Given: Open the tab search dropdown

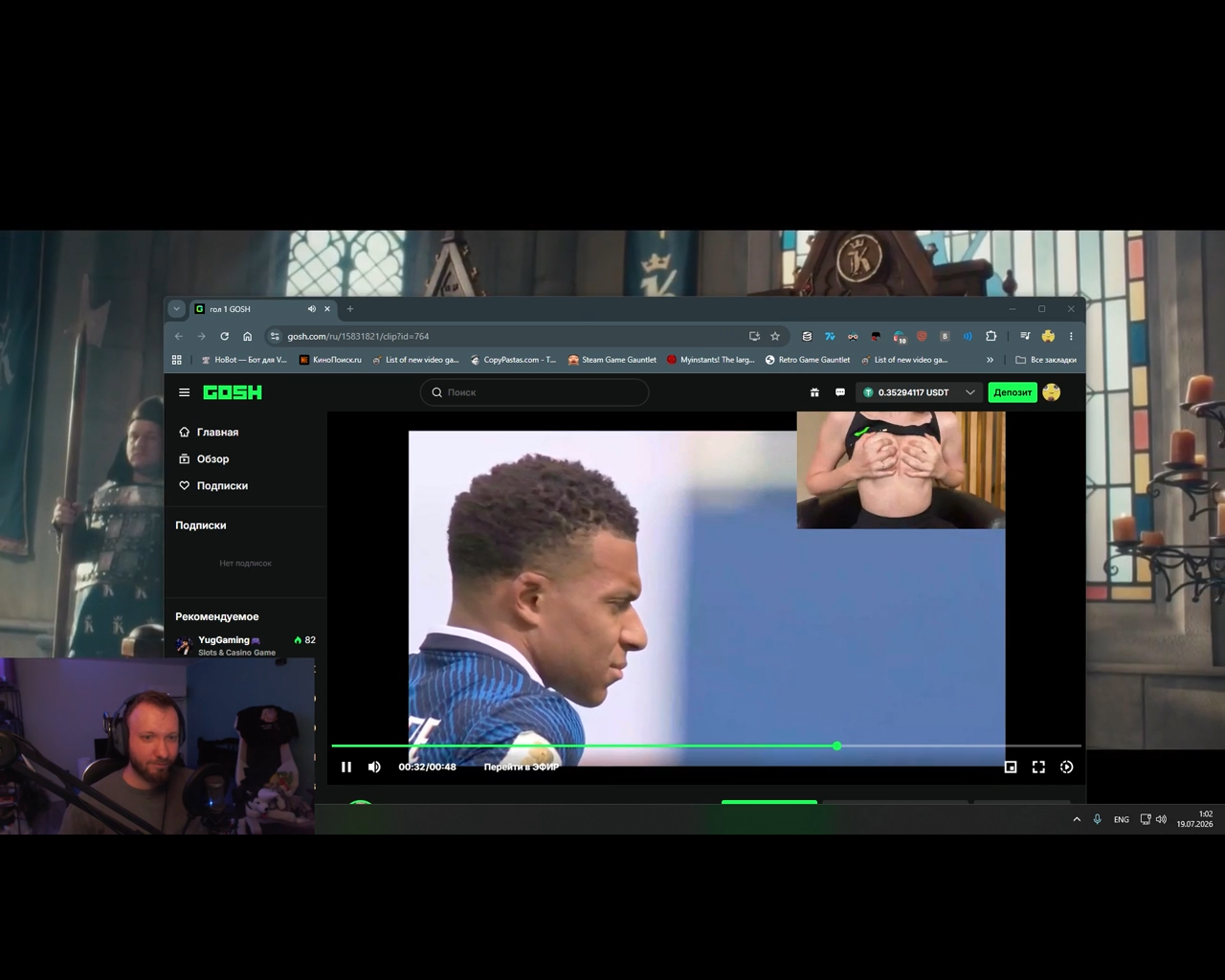Looking at the screenshot, I should click(177, 309).
